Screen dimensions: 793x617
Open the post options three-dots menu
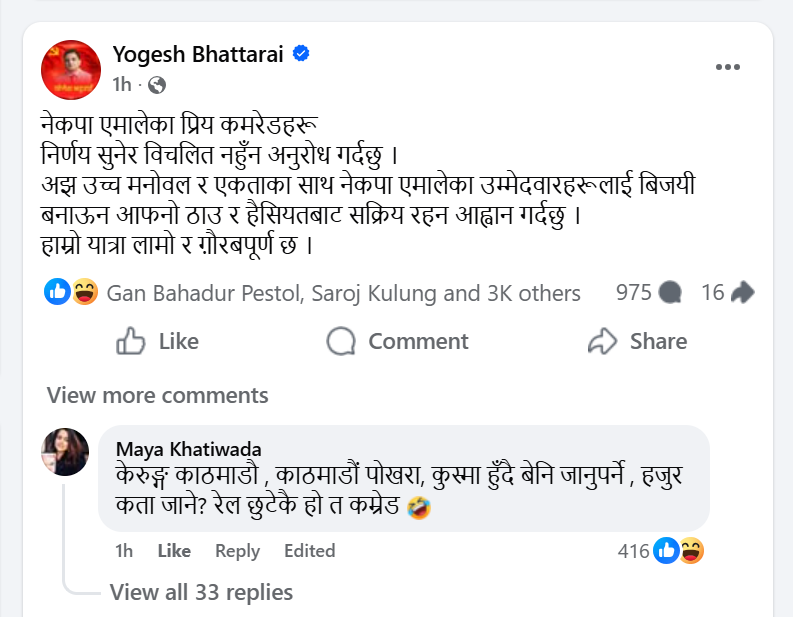pos(727,67)
